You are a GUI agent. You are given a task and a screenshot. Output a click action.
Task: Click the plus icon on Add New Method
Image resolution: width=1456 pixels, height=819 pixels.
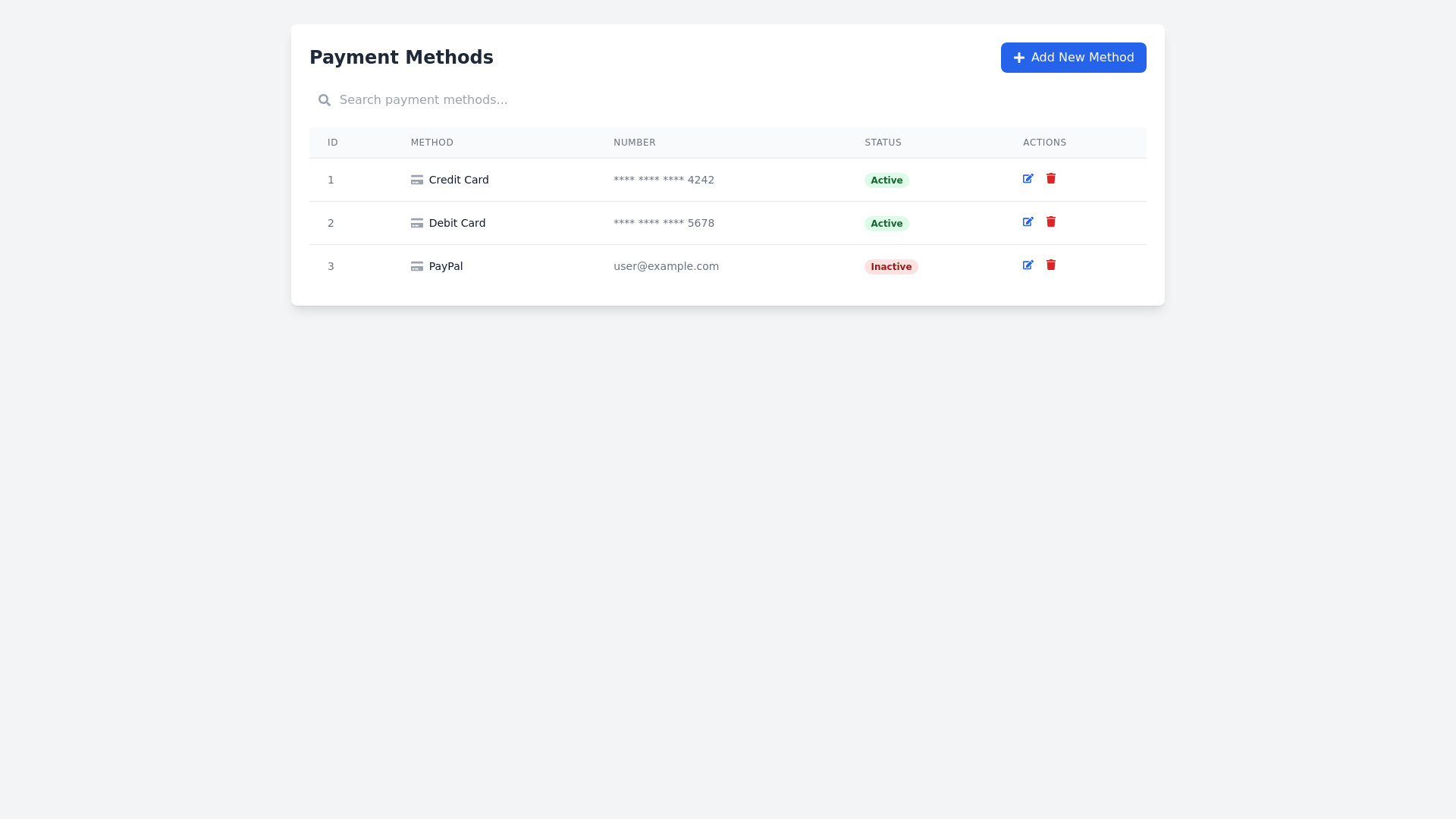tap(1018, 57)
